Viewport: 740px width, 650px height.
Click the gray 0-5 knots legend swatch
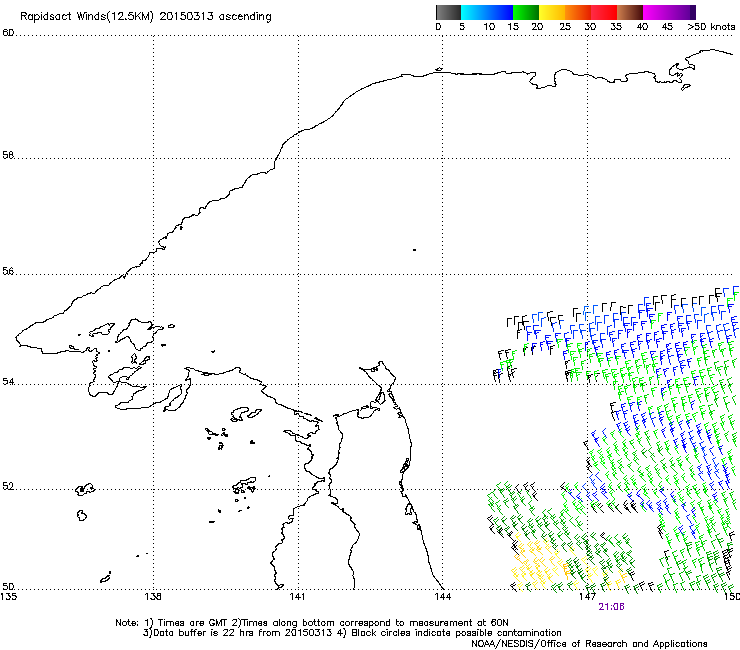click(x=448, y=12)
